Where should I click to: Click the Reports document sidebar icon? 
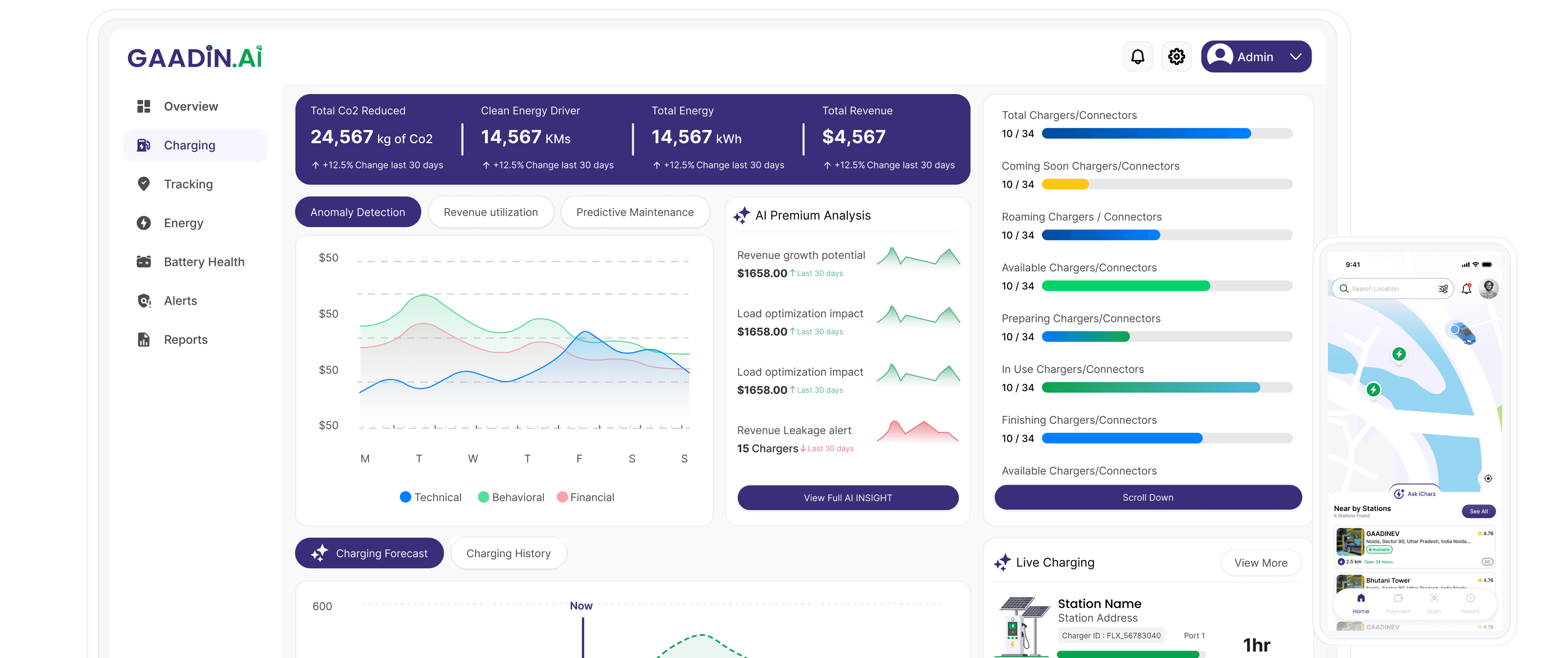pos(144,340)
